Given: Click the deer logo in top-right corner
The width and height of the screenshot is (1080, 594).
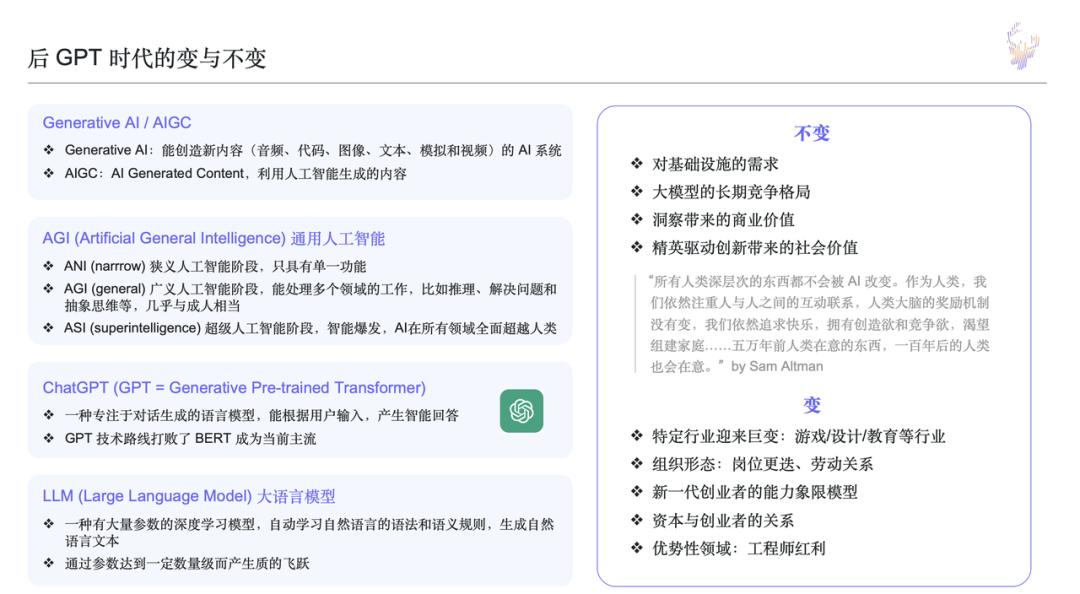Looking at the screenshot, I should (x=1023, y=46).
